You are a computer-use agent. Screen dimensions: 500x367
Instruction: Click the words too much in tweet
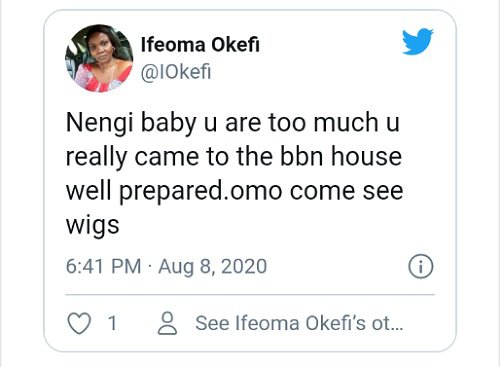(x=323, y=122)
